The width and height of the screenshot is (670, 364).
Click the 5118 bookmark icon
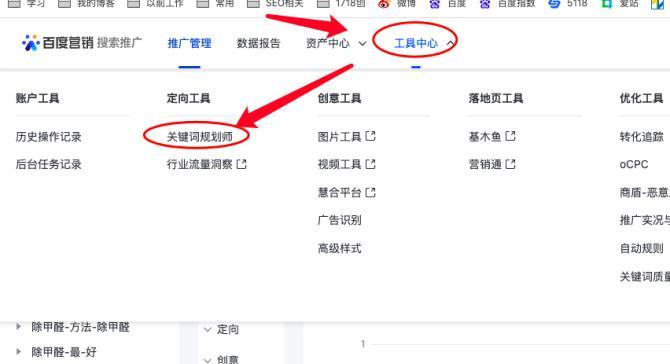554,4
